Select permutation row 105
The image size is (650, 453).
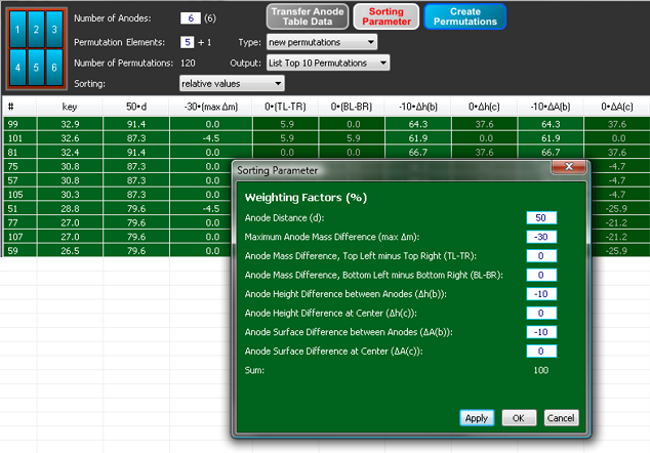[x=117, y=194]
